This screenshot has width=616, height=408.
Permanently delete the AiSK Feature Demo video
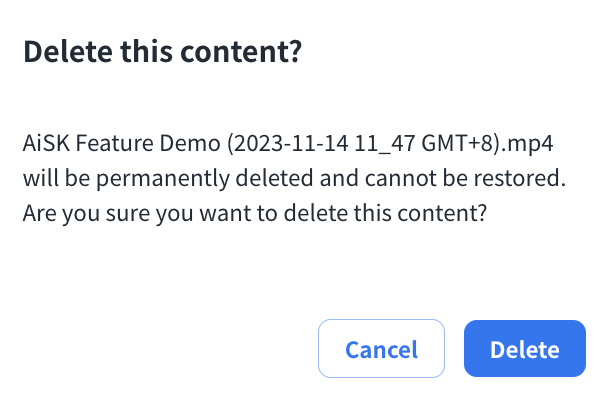point(524,349)
